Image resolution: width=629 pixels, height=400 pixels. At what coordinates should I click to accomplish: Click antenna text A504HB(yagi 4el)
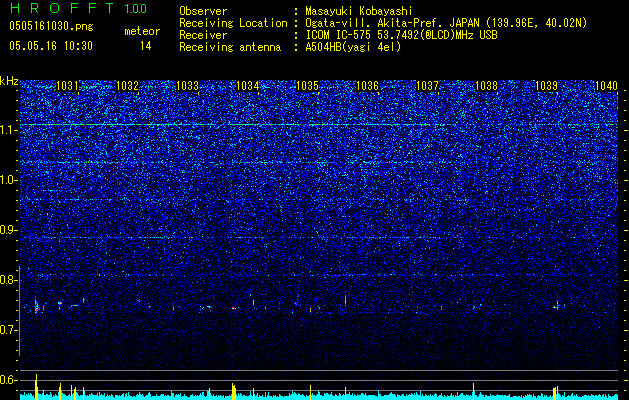click(x=353, y=47)
